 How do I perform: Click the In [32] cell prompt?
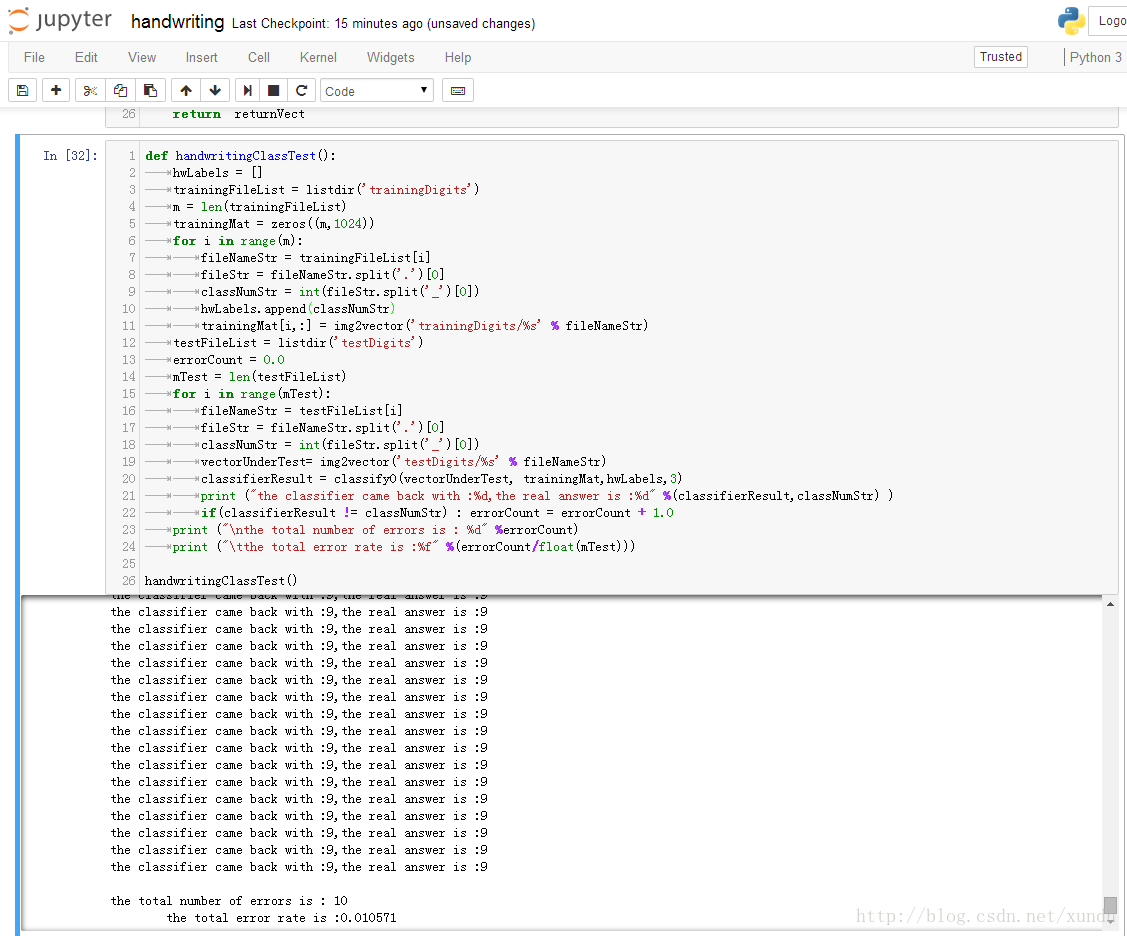pos(70,155)
